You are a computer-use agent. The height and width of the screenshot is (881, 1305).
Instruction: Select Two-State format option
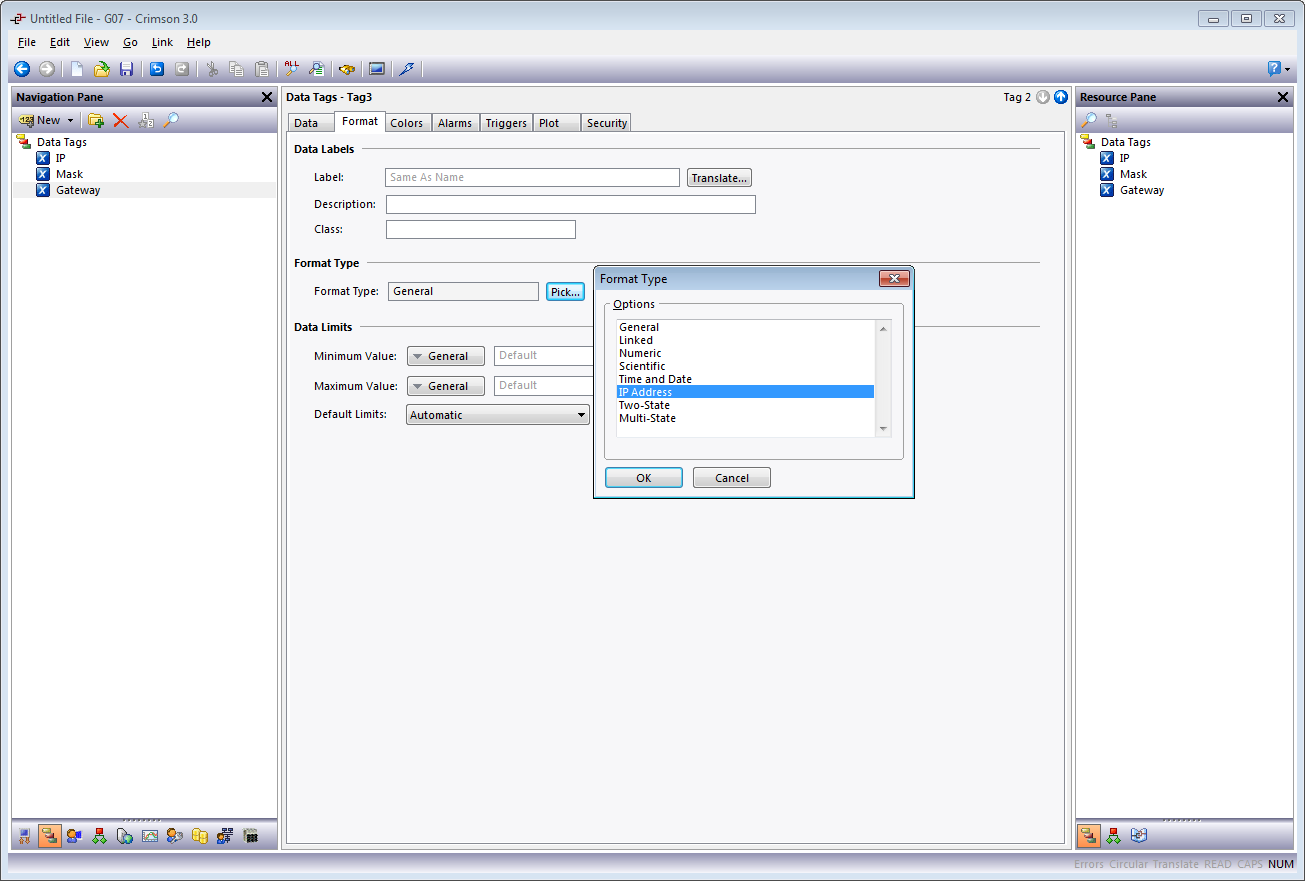click(745, 405)
